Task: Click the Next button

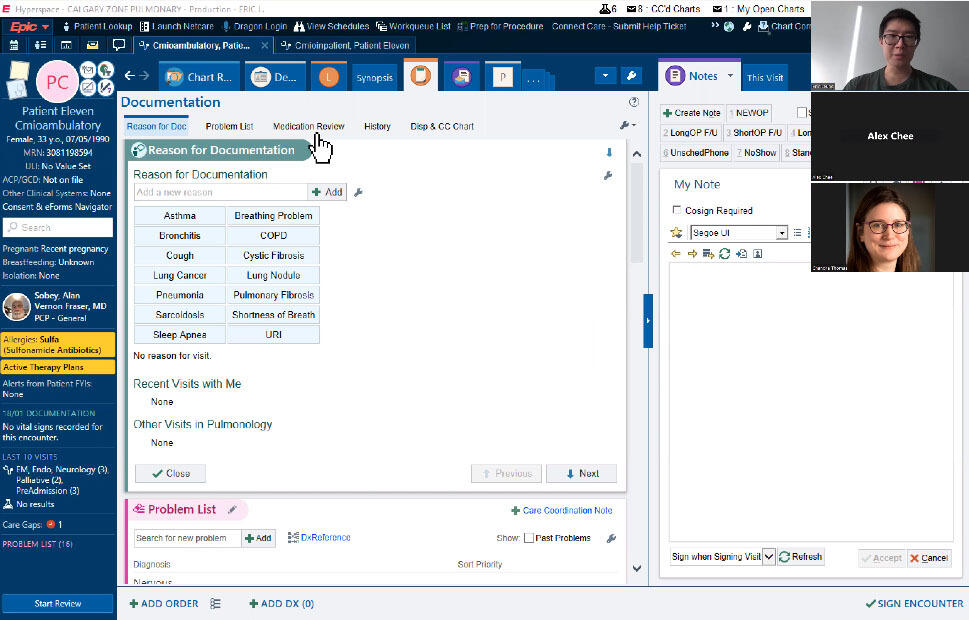Action: pos(581,474)
